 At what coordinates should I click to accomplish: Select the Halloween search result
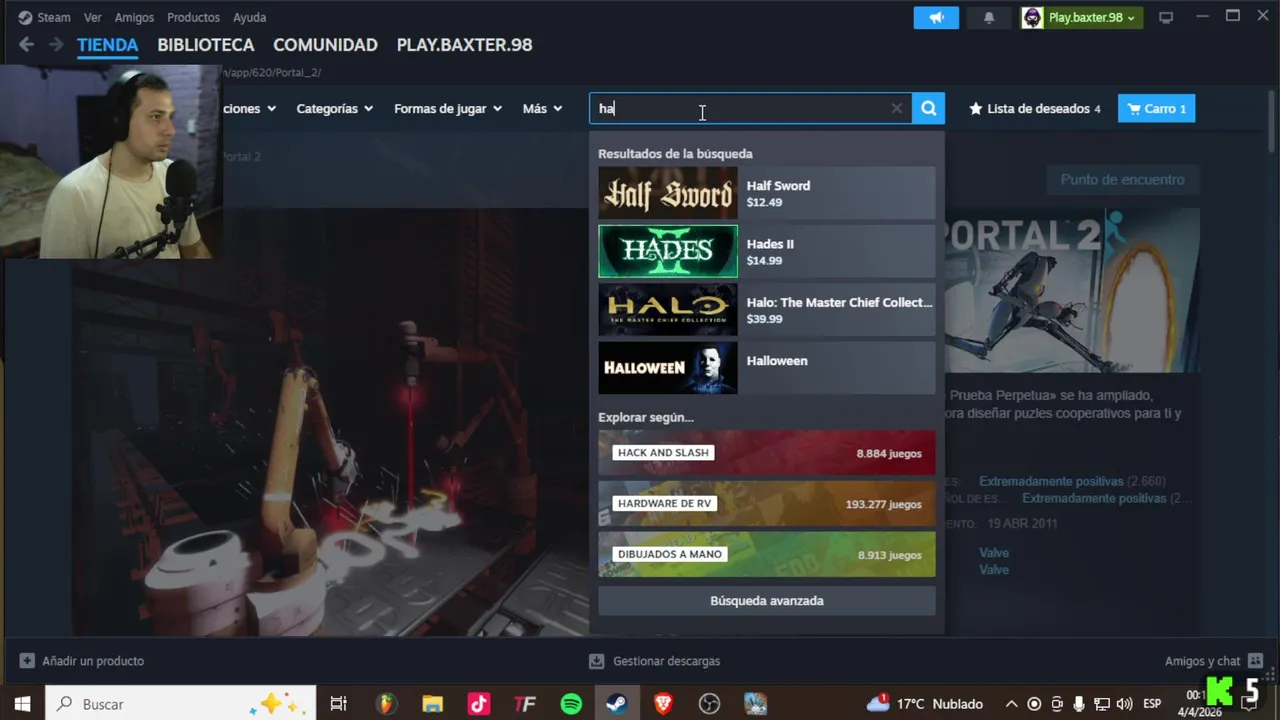point(767,368)
